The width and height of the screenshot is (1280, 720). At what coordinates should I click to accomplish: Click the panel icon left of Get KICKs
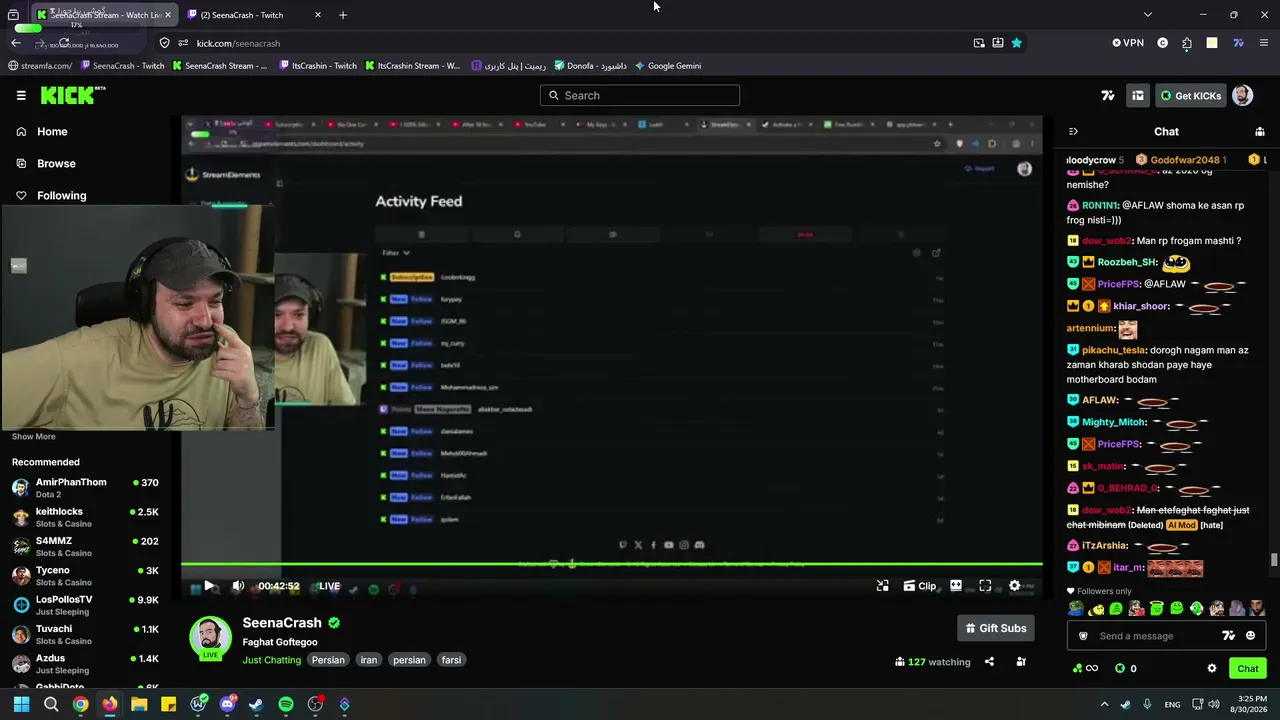click(x=1138, y=95)
